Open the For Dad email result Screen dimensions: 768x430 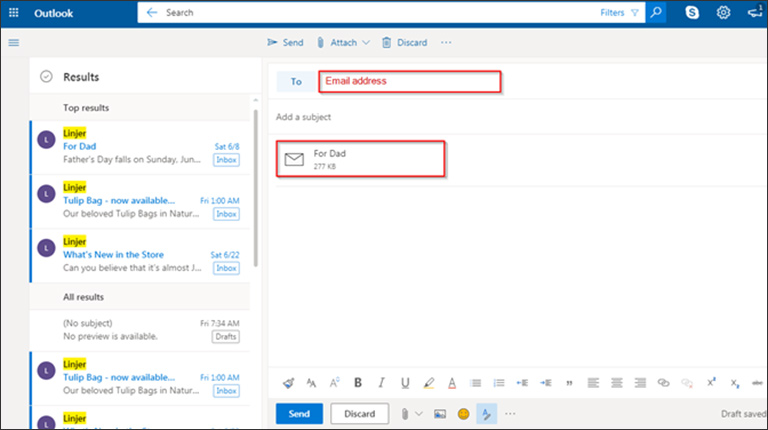pyautogui.click(x=140, y=147)
